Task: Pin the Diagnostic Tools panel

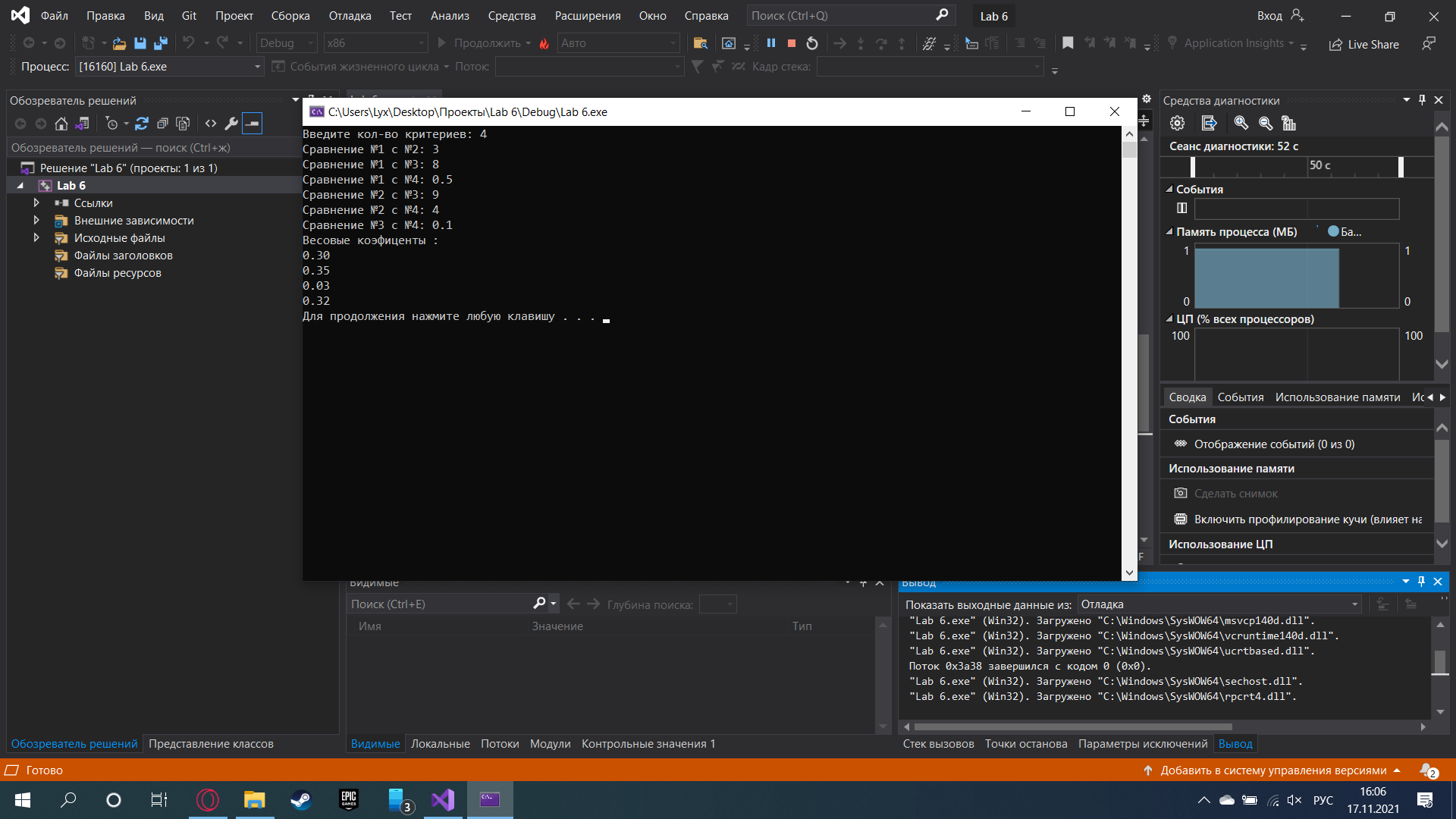Action: tap(1422, 100)
